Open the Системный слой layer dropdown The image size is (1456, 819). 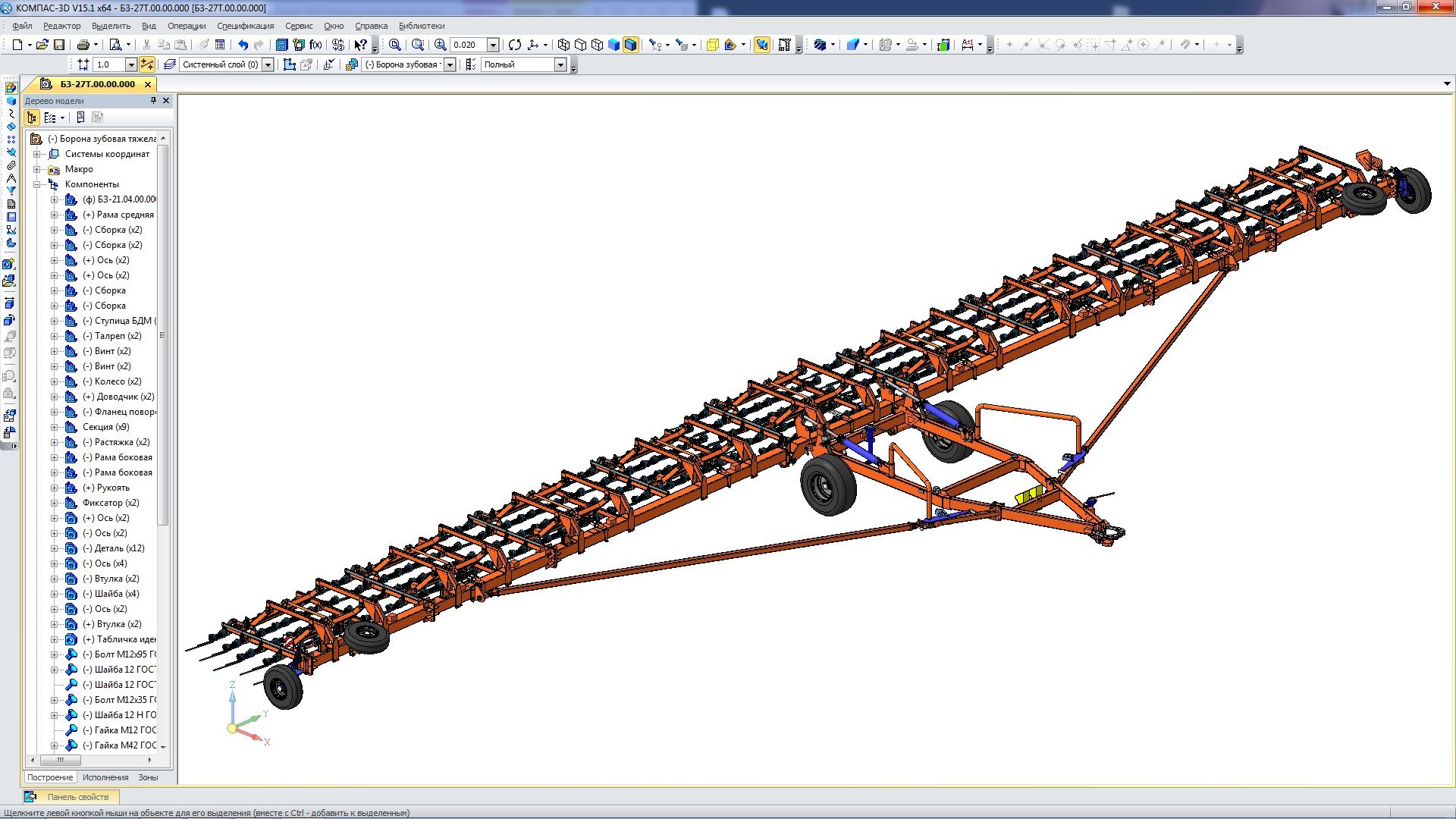(268, 64)
